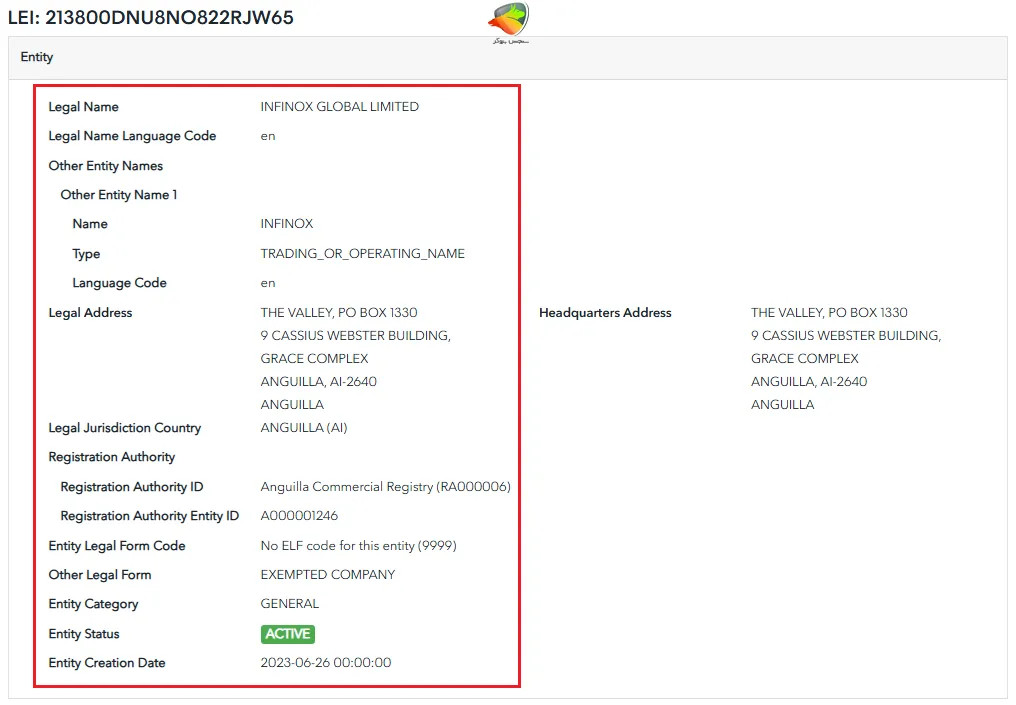Click the Entity Legal Form Code label

coord(116,546)
